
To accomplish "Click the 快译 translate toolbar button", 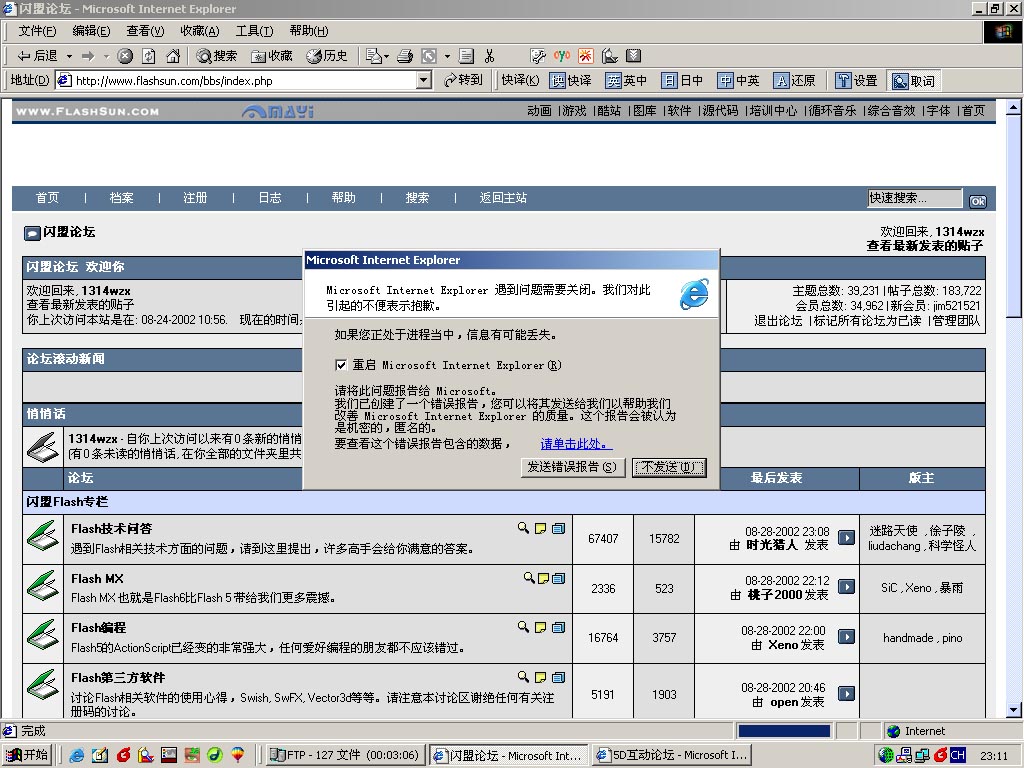I will click(570, 81).
